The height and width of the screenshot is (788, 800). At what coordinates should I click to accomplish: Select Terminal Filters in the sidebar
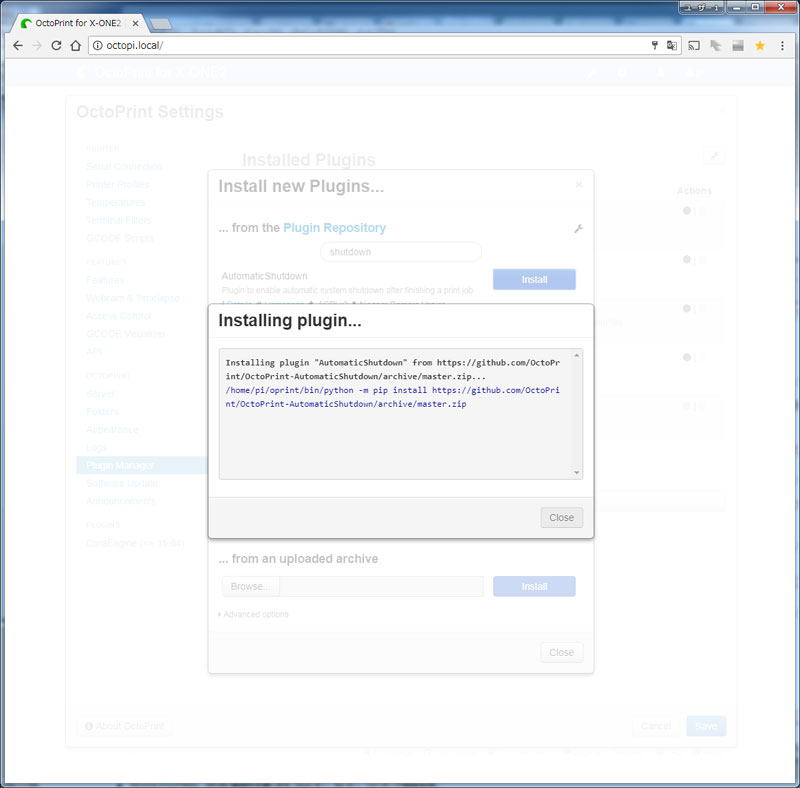pyautogui.click(x=118, y=220)
